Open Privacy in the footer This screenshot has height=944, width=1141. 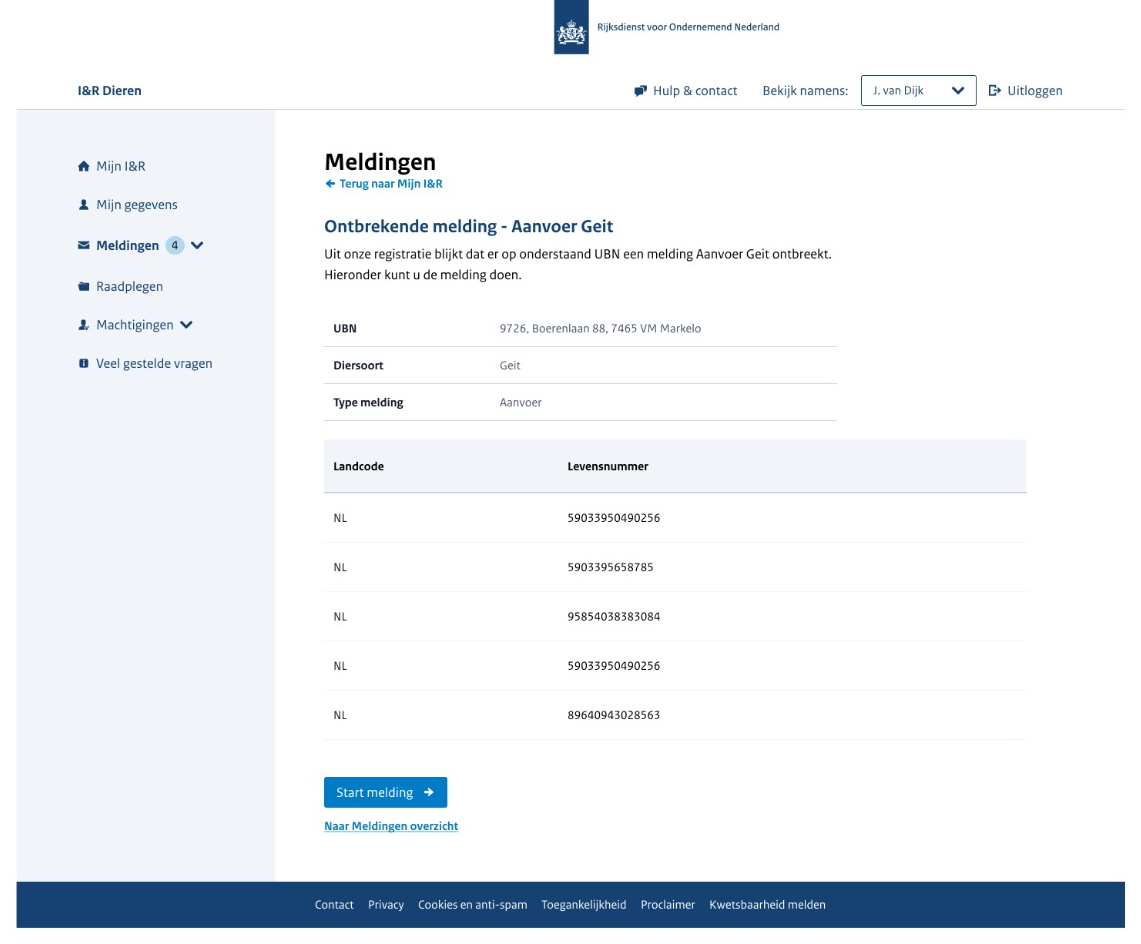pos(386,904)
